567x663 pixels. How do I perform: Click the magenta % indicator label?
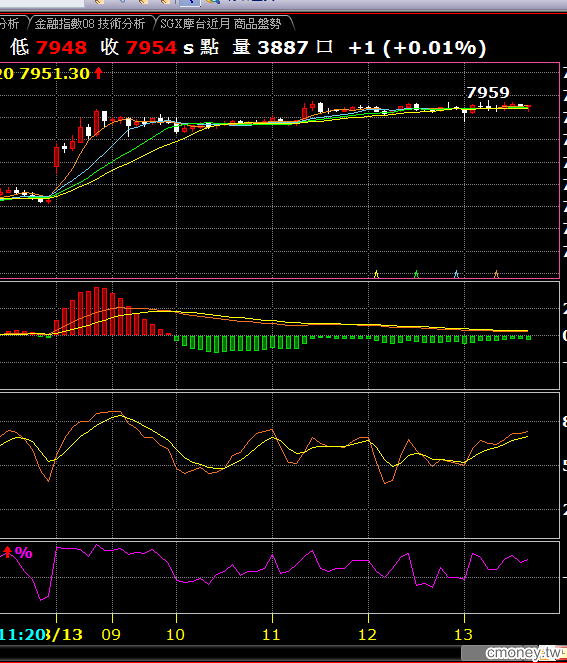[23, 553]
